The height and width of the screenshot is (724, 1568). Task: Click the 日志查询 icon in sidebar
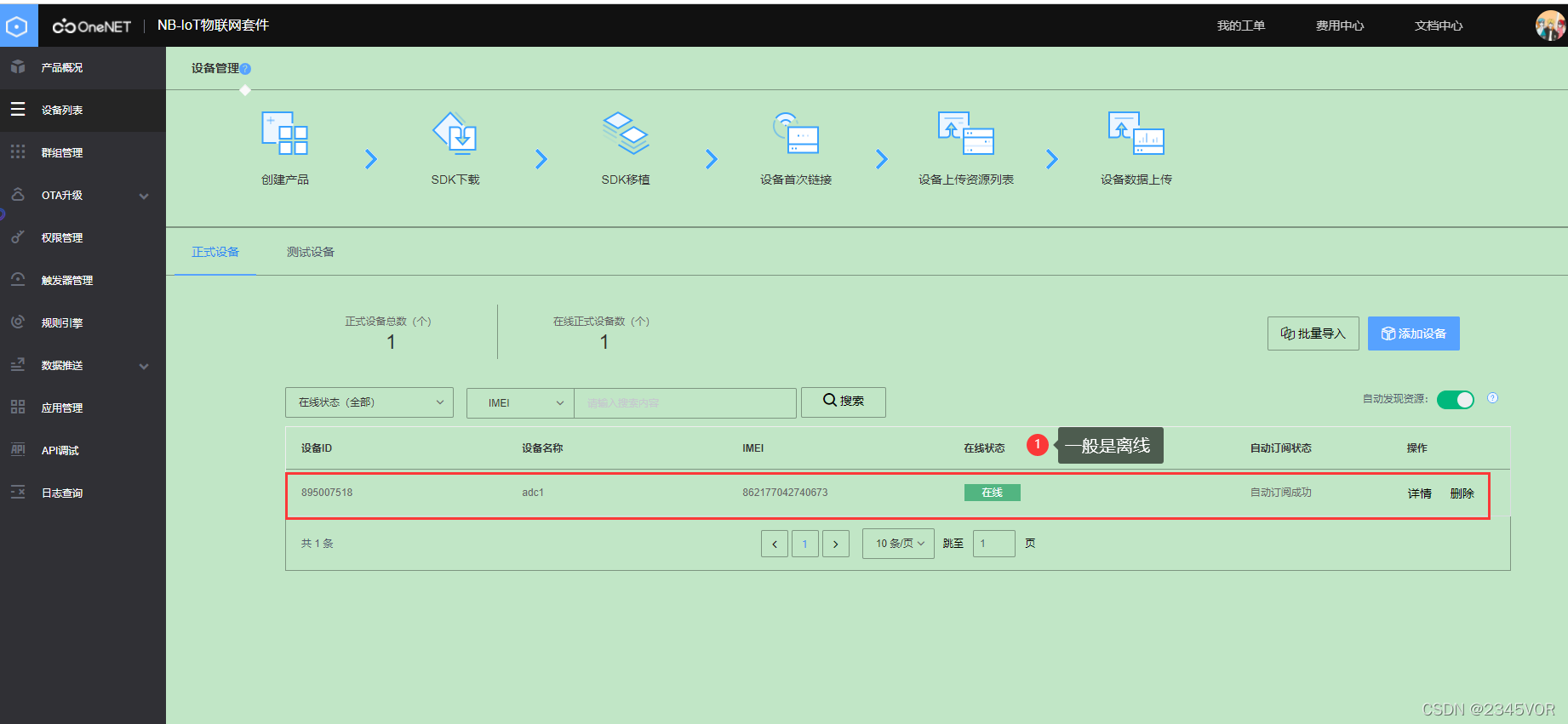click(18, 493)
